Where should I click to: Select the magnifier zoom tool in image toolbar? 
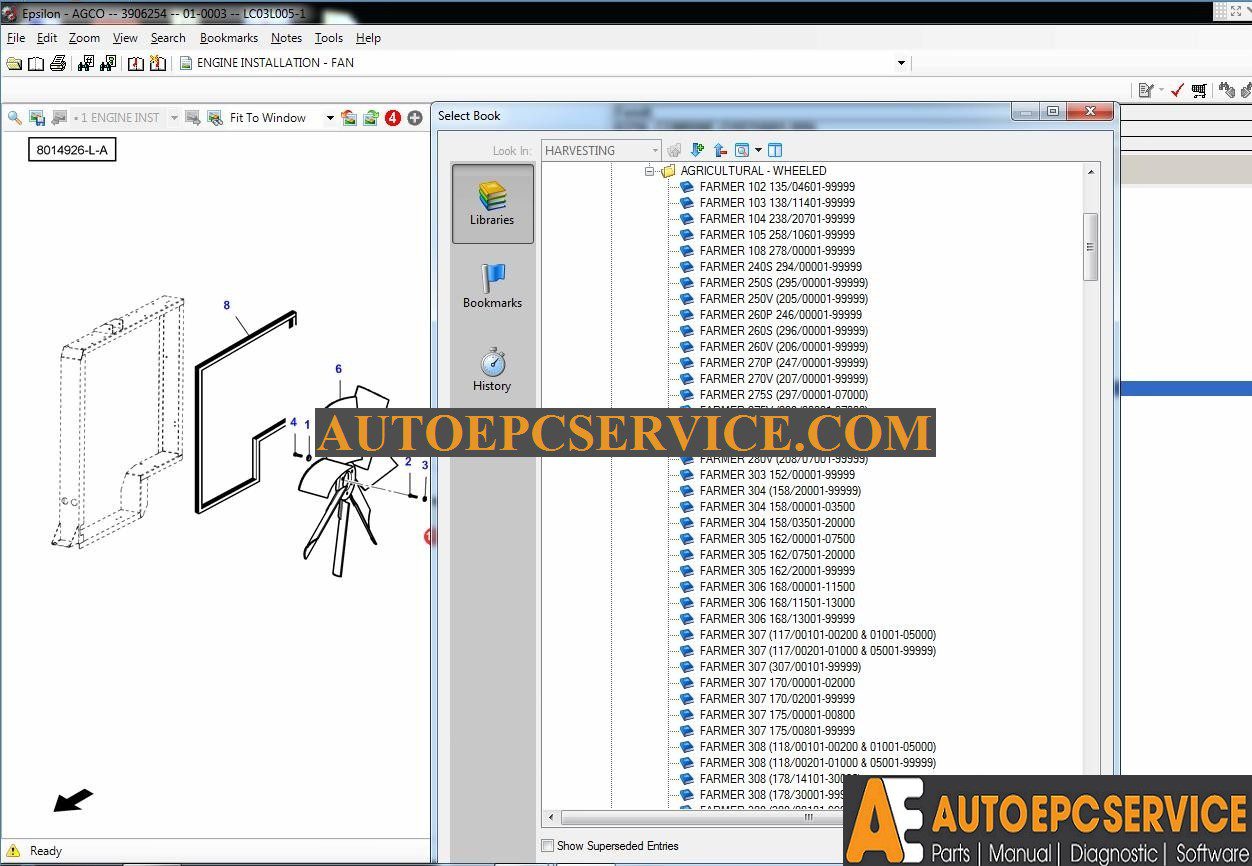[x=15, y=118]
